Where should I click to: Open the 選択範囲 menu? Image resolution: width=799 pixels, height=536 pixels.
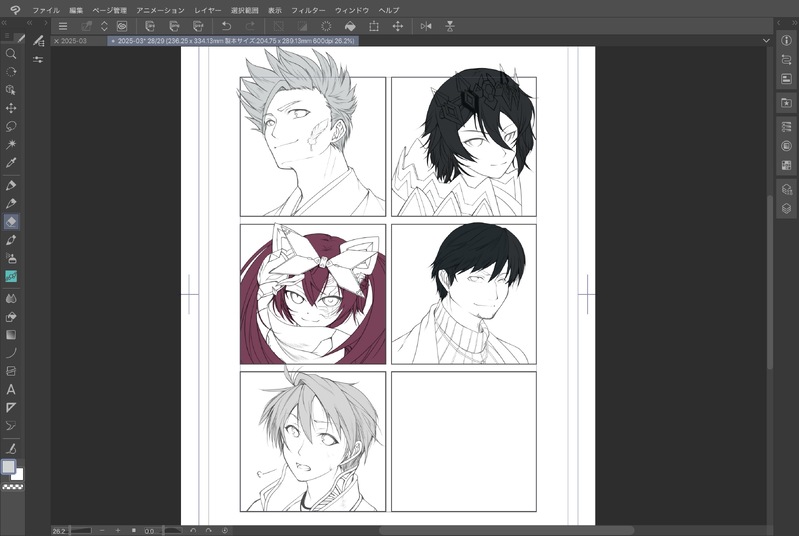click(245, 10)
